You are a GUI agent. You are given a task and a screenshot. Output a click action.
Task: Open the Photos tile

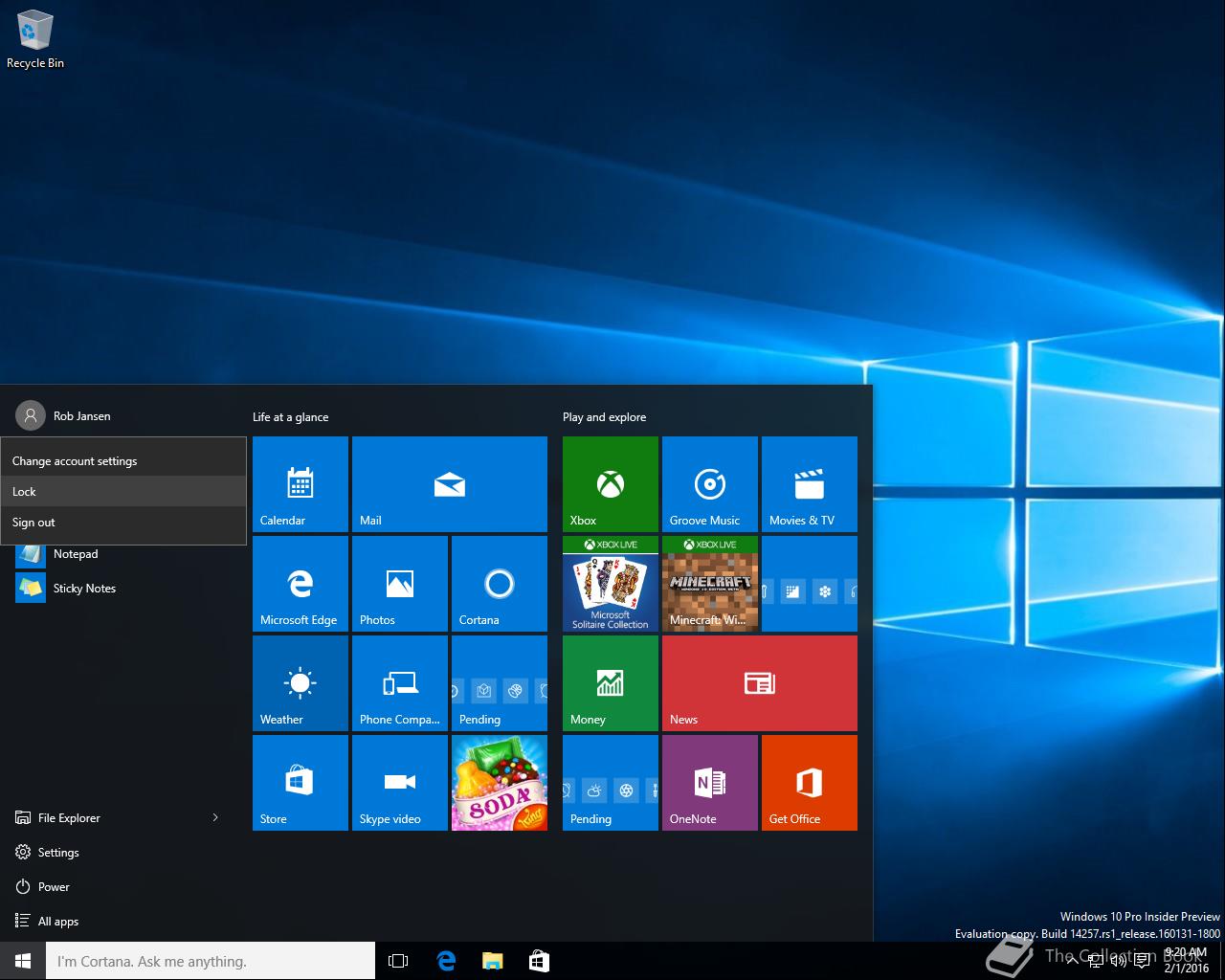point(400,584)
